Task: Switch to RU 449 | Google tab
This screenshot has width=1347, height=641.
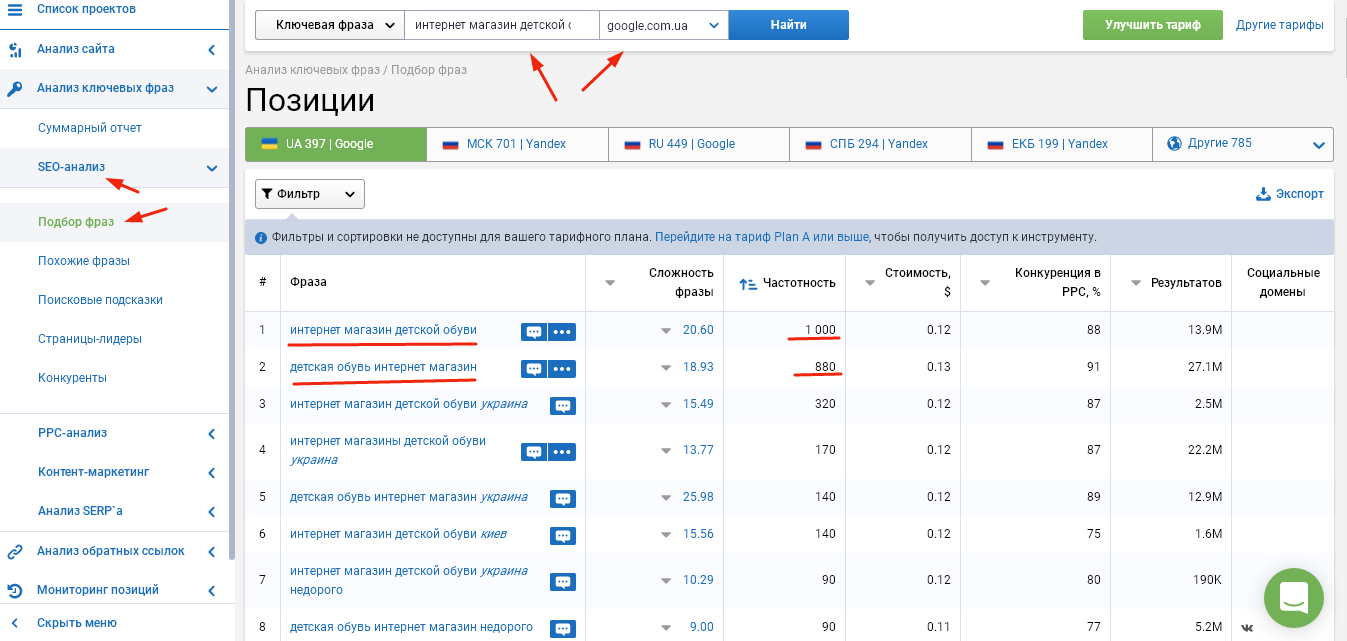Action: (x=699, y=144)
